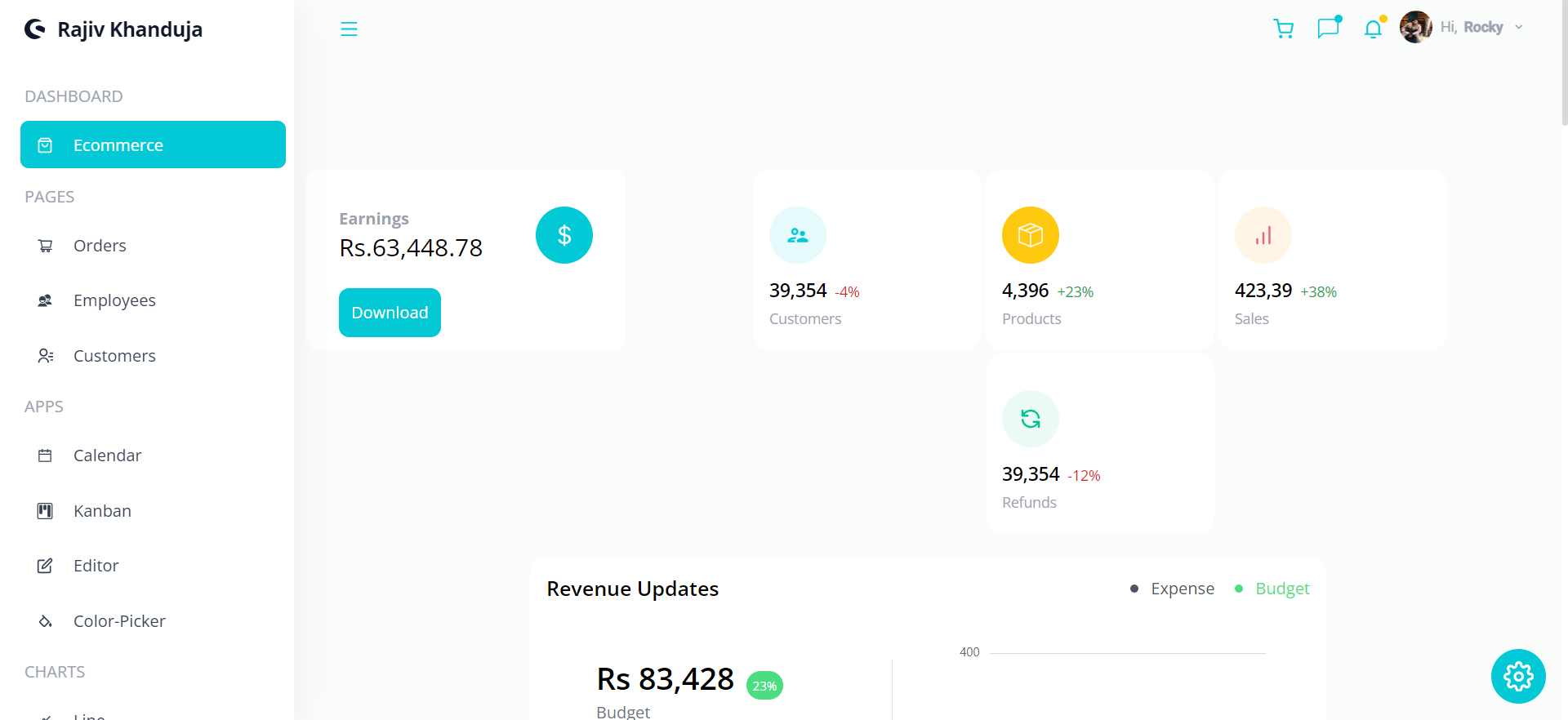
Task: Click the -12% refunds percentage
Action: (x=1084, y=476)
